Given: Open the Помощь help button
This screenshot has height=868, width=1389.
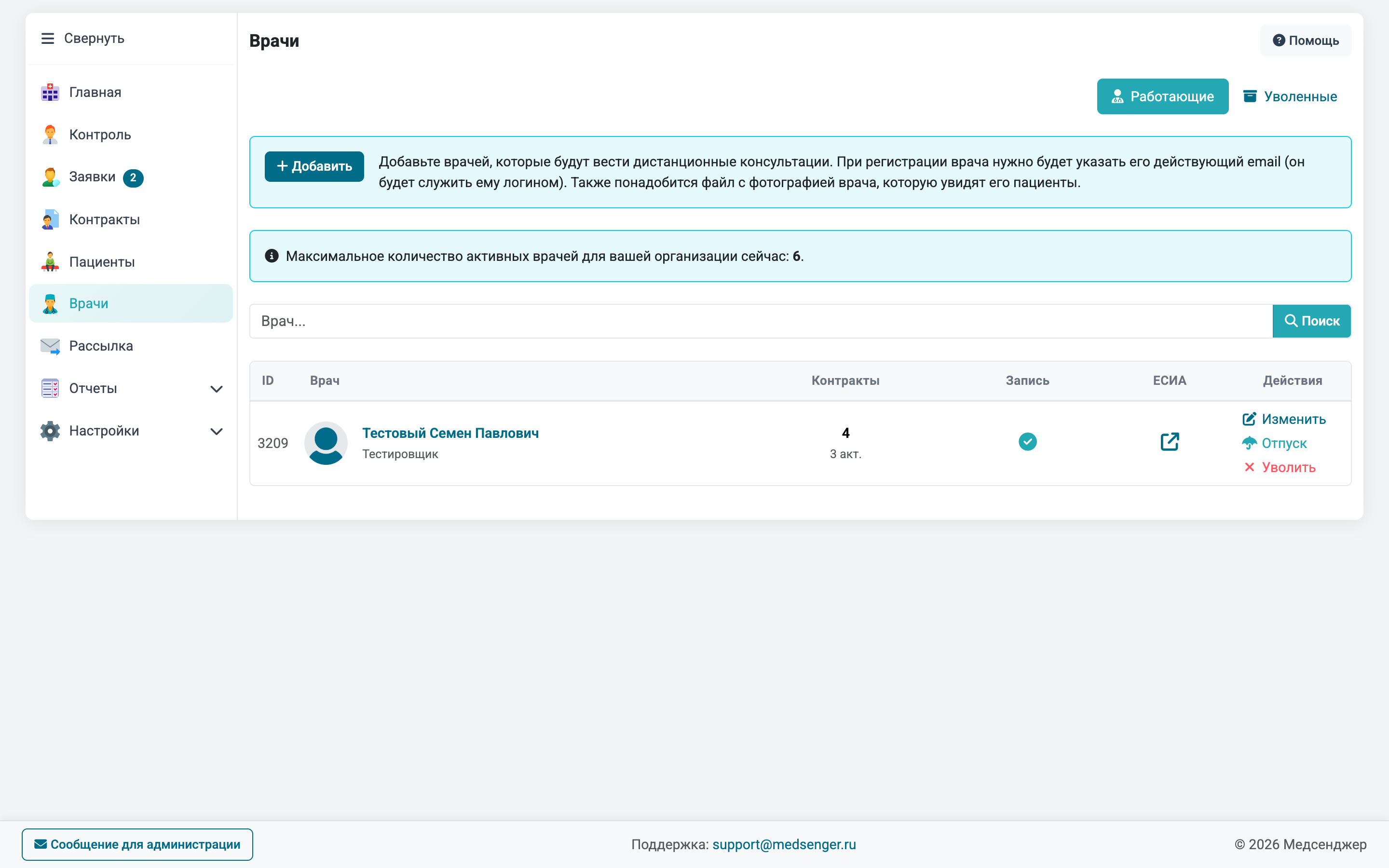Looking at the screenshot, I should click(x=1305, y=41).
